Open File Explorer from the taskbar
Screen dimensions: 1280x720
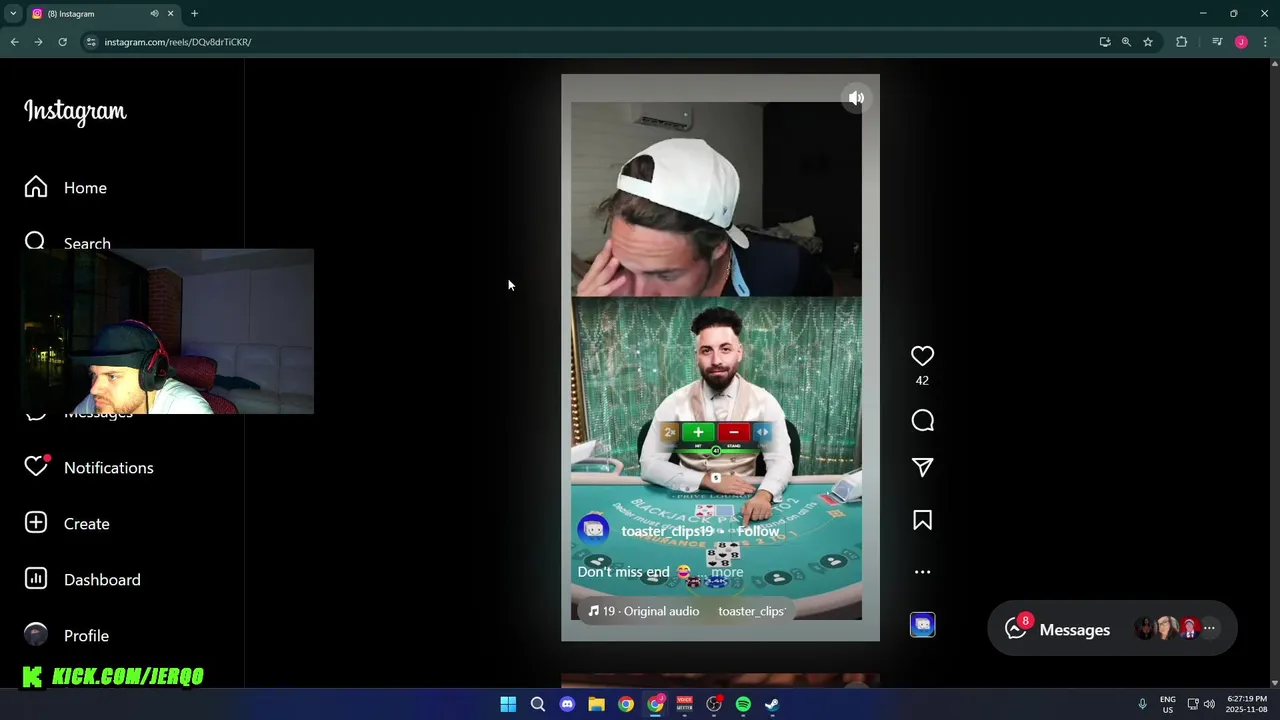point(596,704)
